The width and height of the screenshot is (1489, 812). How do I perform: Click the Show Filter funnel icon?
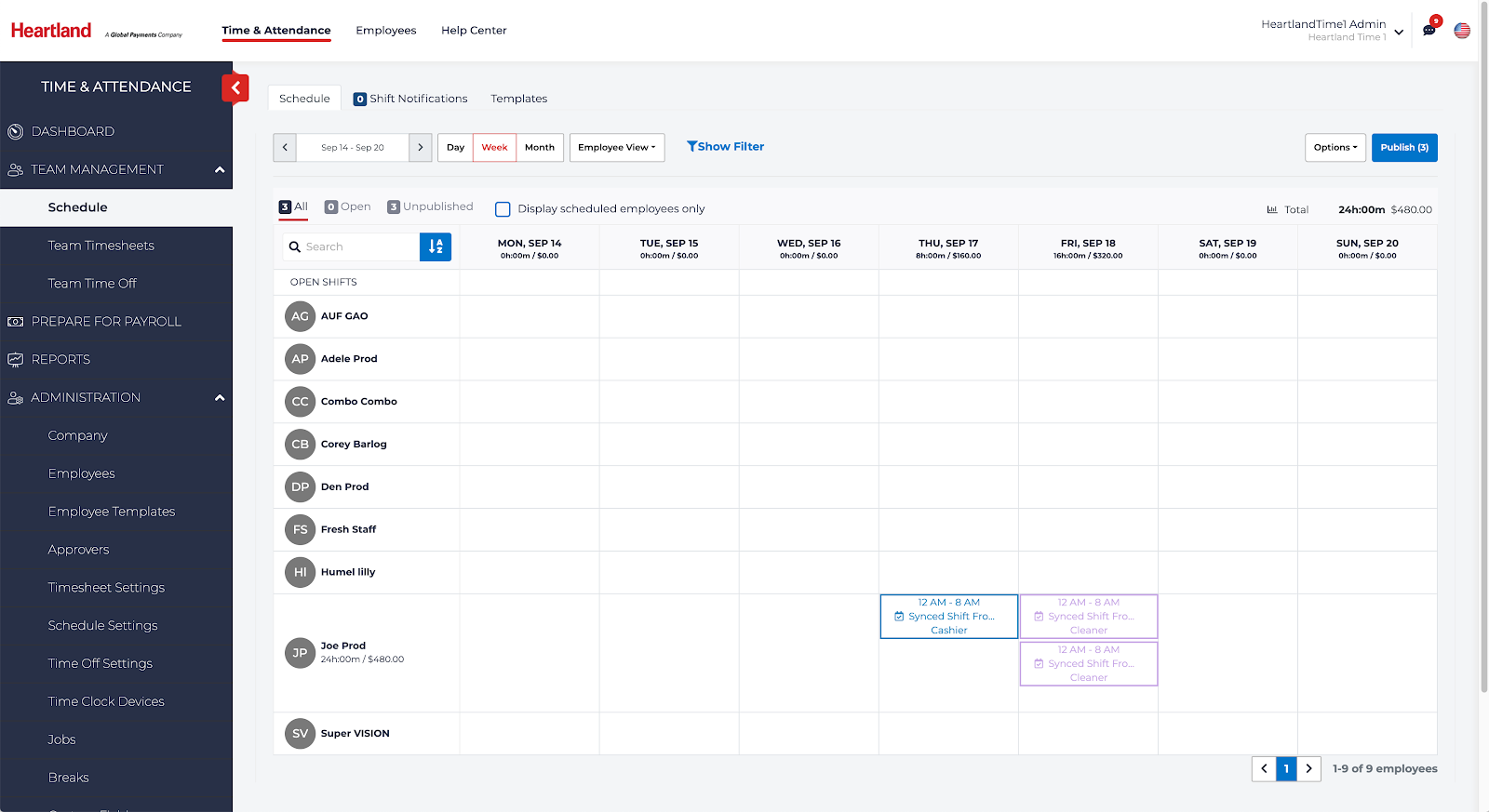pos(691,147)
